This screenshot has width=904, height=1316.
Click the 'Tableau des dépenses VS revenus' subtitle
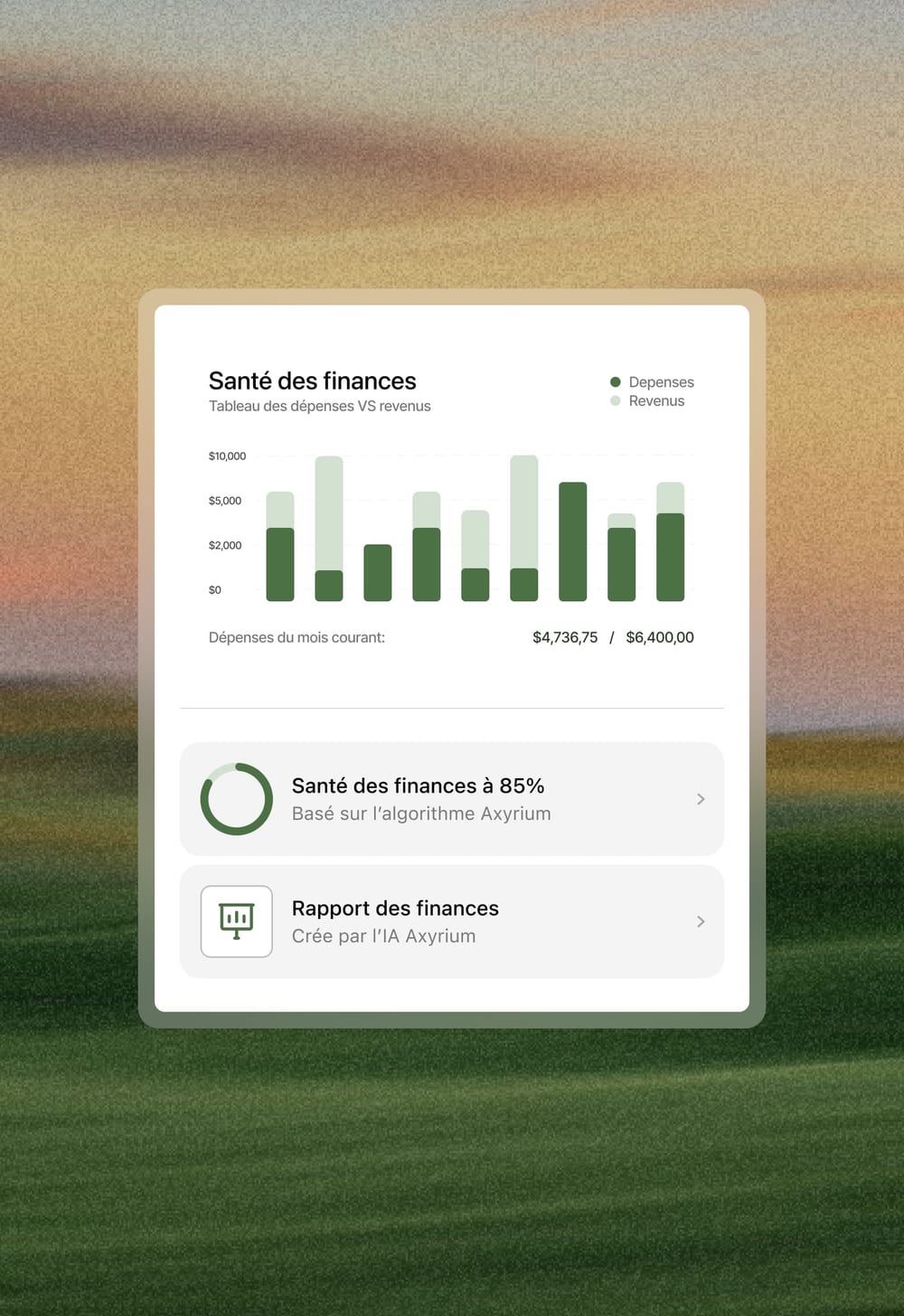[320, 406]
